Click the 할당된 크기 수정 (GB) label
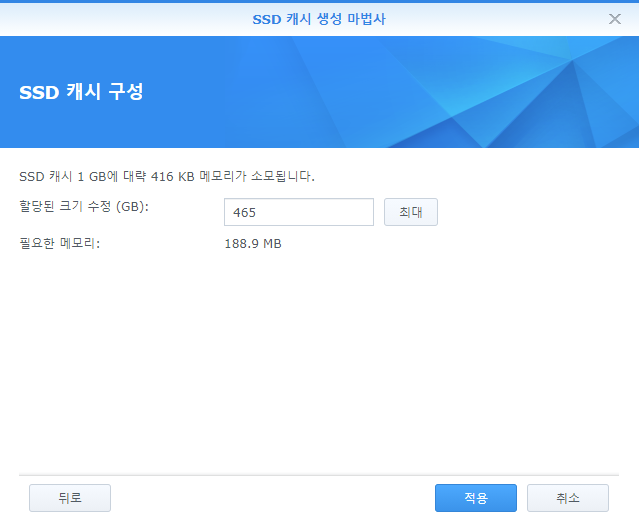 (x=84, y=207)
